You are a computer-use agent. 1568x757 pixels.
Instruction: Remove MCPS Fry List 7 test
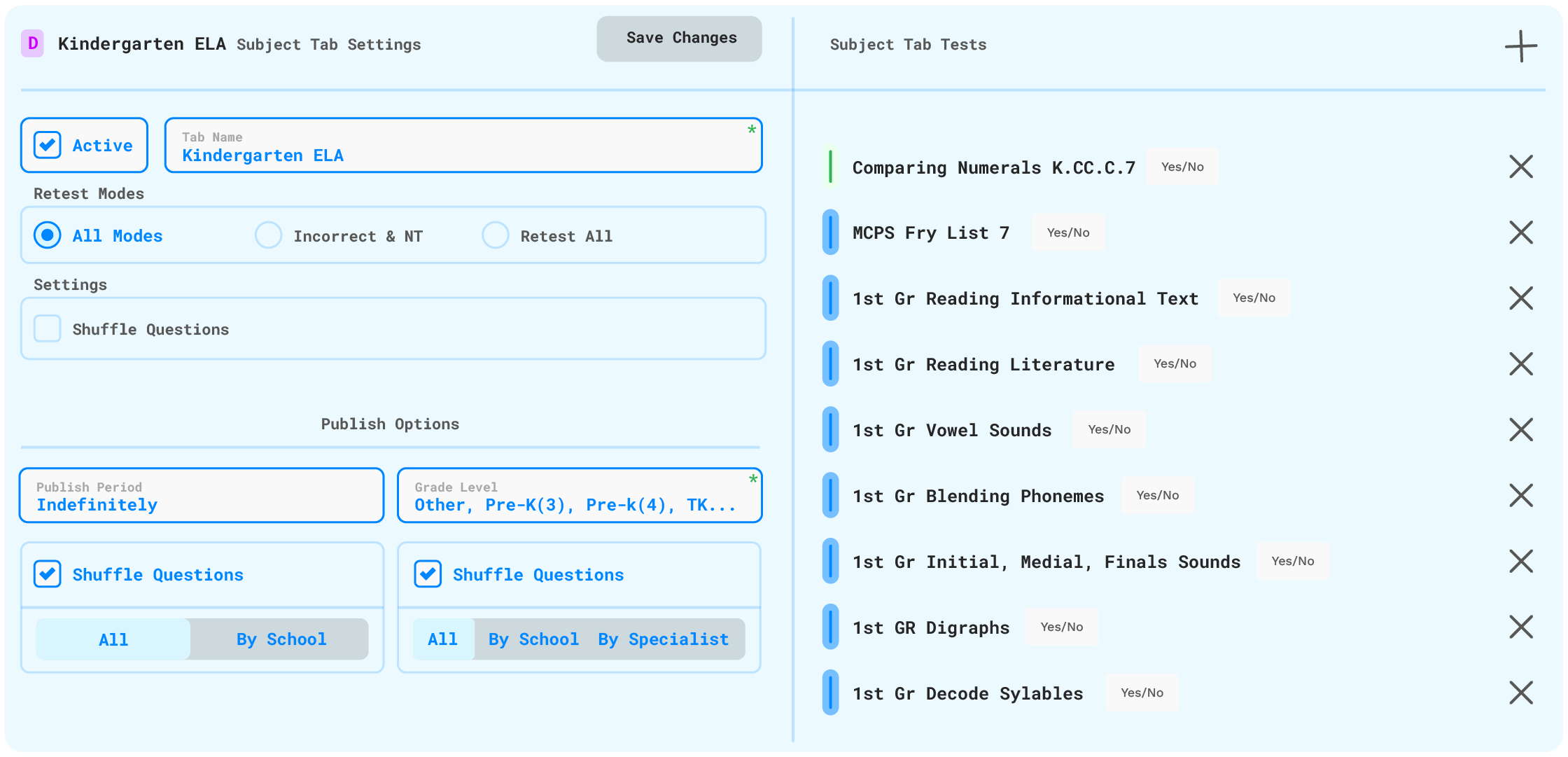tap(1521, 232)
